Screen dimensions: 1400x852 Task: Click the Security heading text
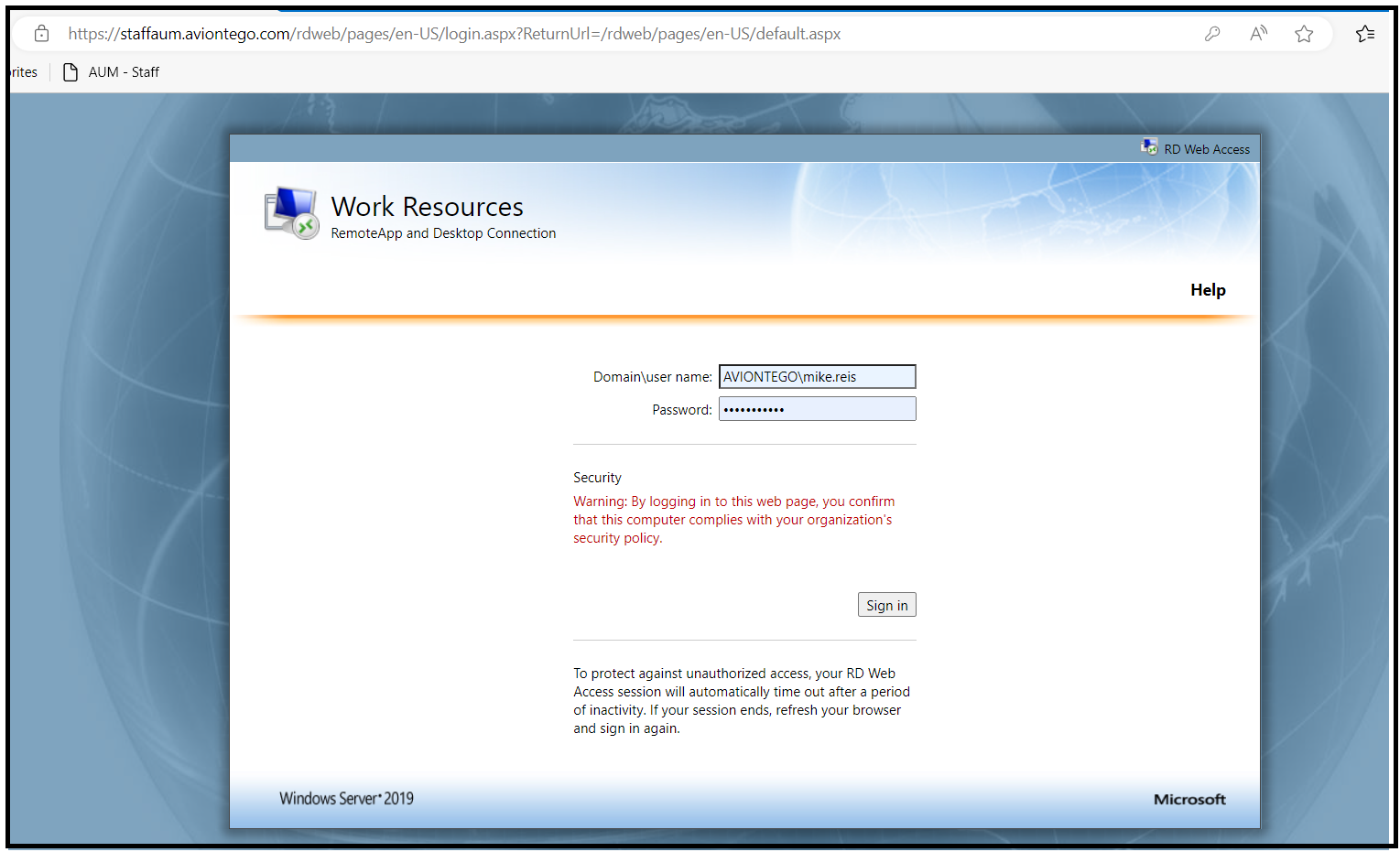597,478
